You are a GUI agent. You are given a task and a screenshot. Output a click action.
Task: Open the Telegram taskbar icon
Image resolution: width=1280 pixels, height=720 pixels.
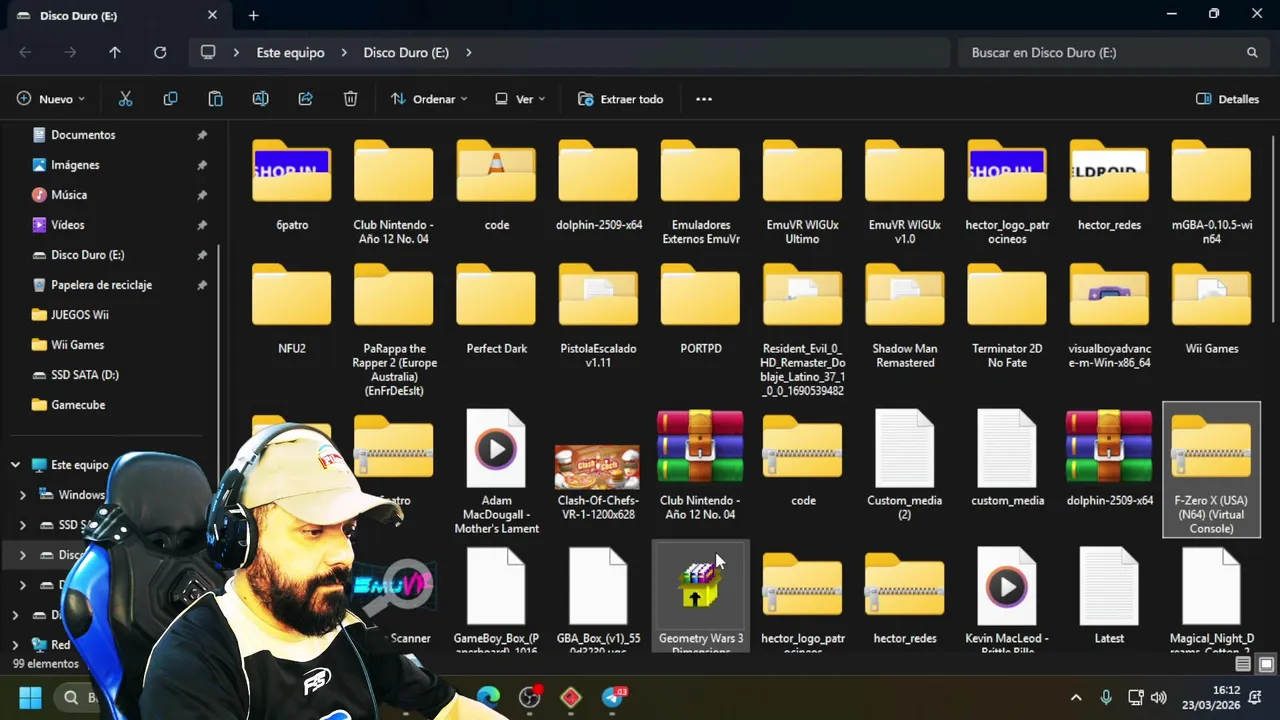click(x=613, y=697)
